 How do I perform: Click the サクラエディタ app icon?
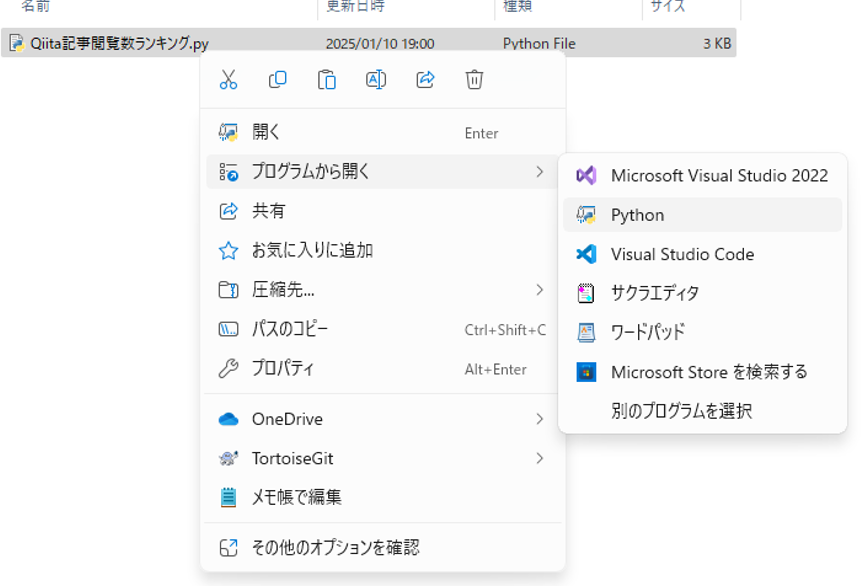pos(586,293)
